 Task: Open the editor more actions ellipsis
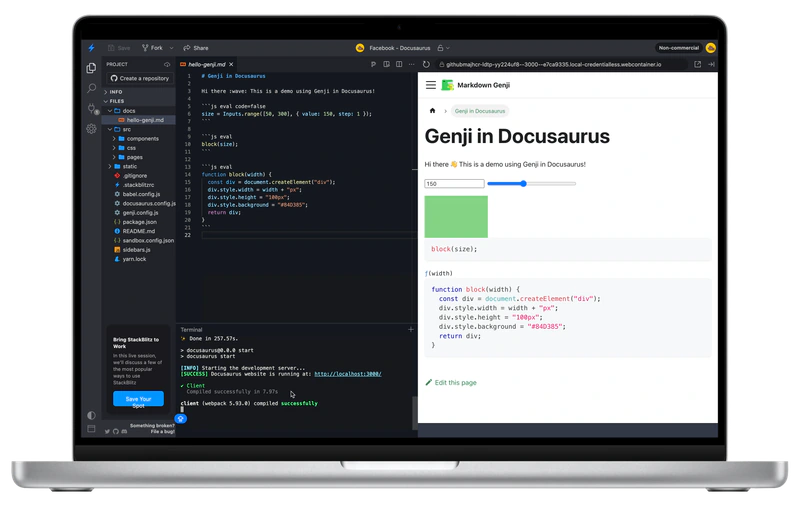coord(411,64)
